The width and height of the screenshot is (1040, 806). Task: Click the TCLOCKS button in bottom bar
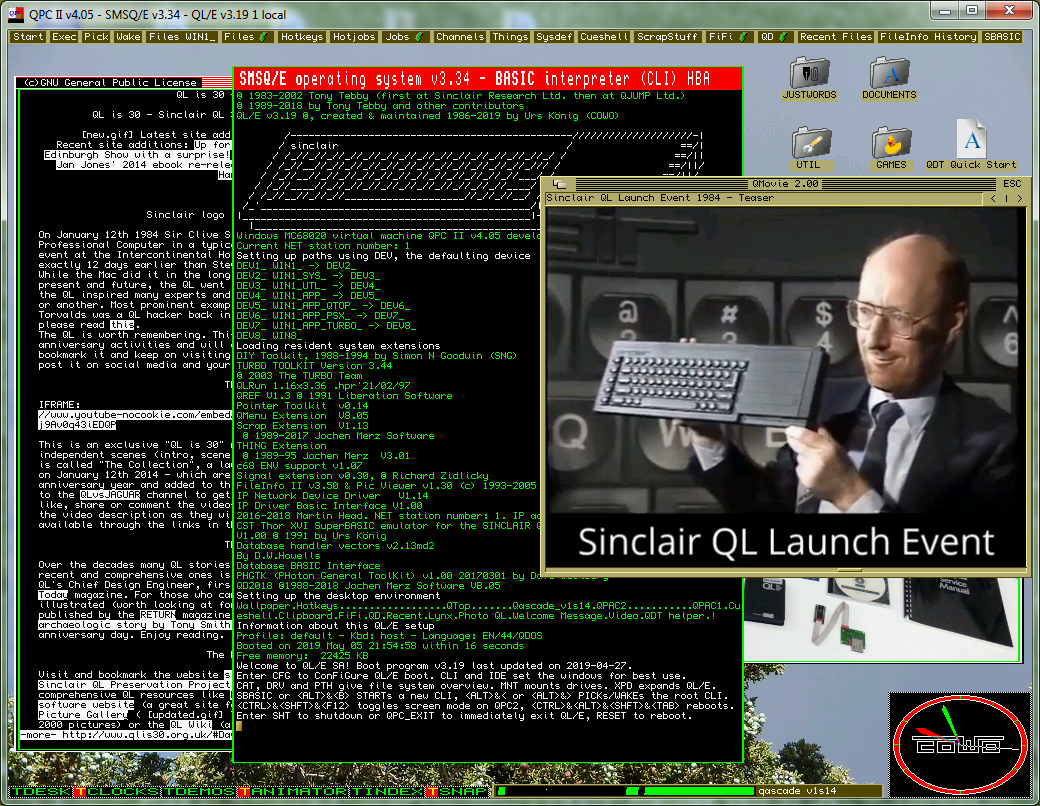point(117,791)
